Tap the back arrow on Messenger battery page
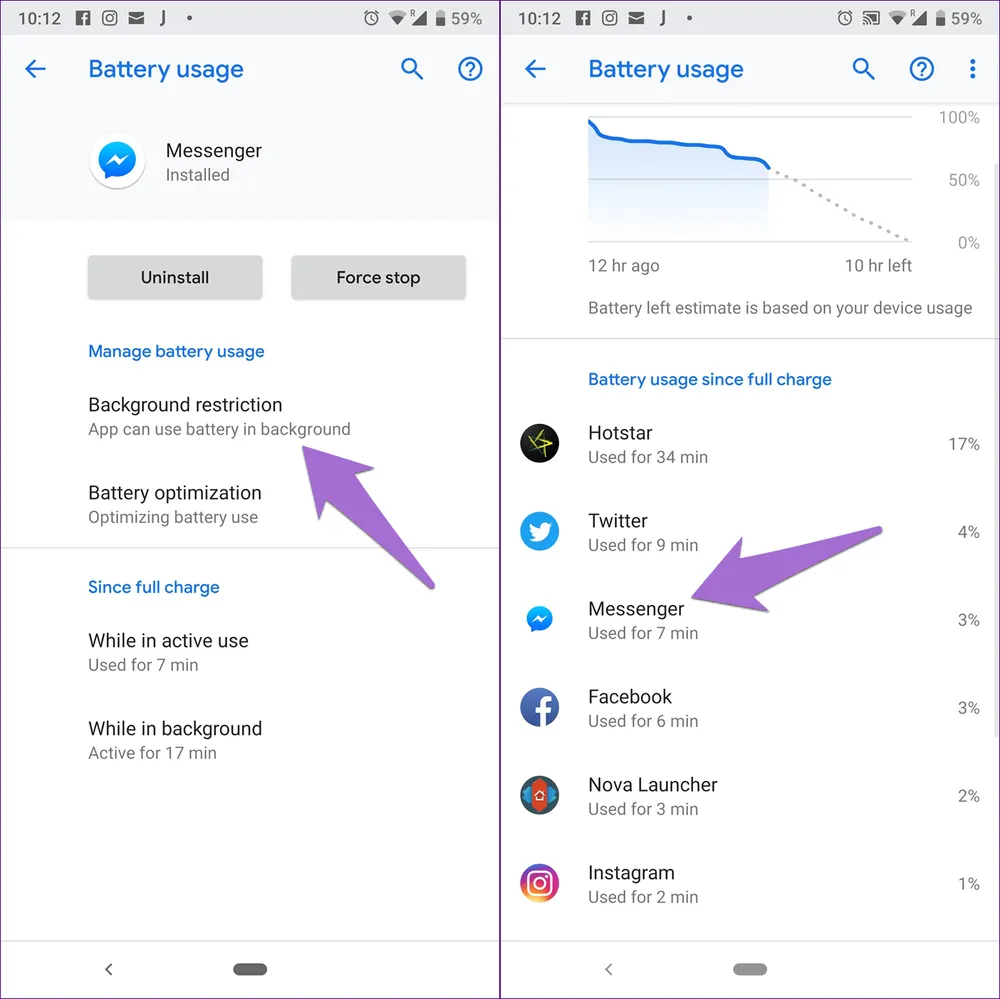Viewport: 1000px width, 999px height. tap(35, 69)
